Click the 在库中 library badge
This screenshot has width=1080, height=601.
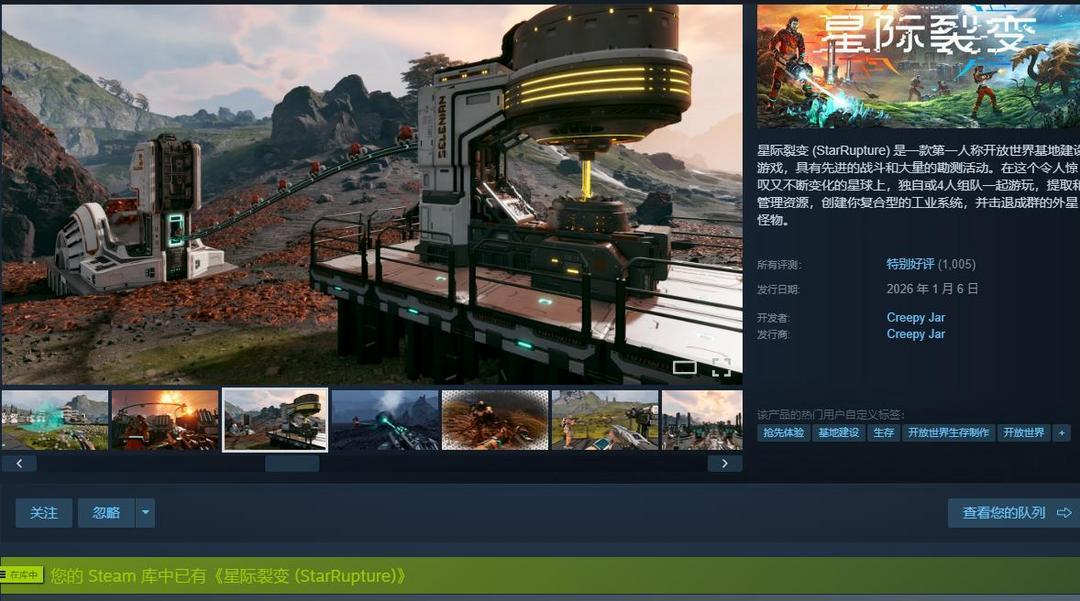click(21, 575)
